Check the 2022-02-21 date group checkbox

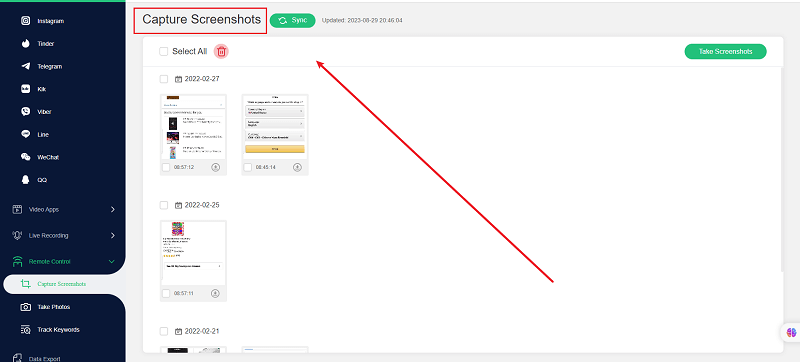pyautogui.click(x=164, y=331)
